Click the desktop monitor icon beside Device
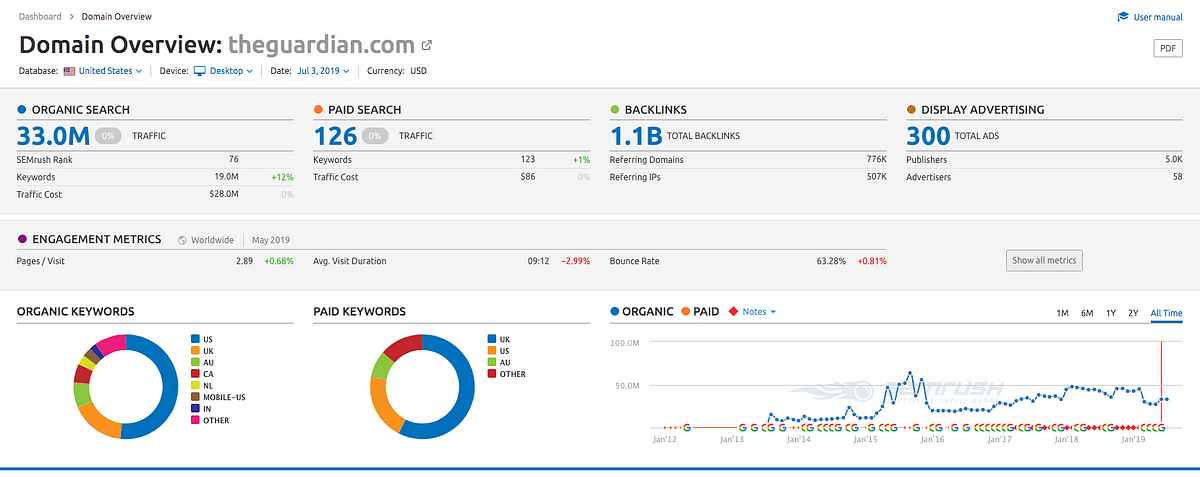This screenshot has height=477, width=1200. [x=199, y=71]
